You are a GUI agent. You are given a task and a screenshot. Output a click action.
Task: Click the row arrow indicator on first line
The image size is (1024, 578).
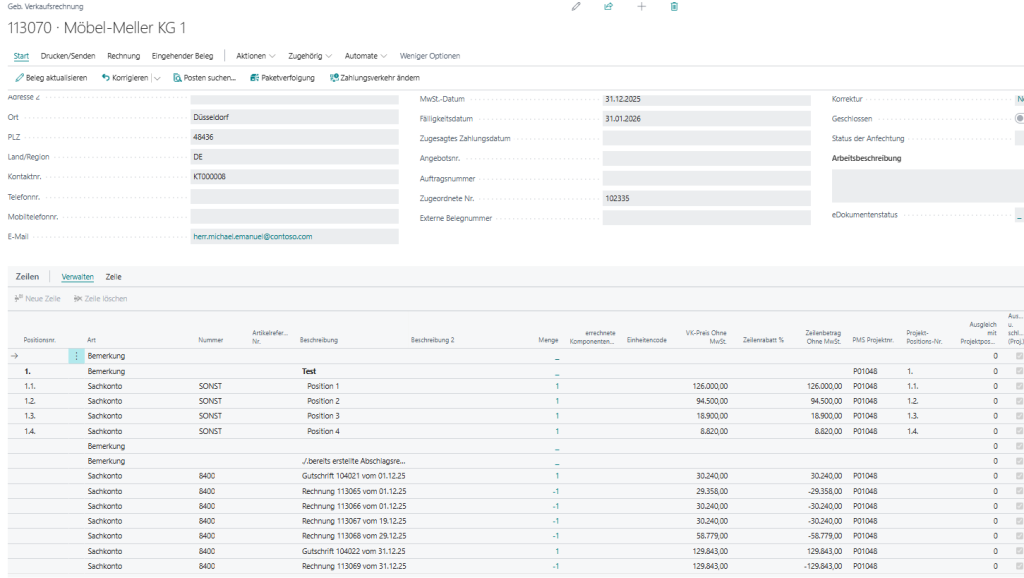14,356
